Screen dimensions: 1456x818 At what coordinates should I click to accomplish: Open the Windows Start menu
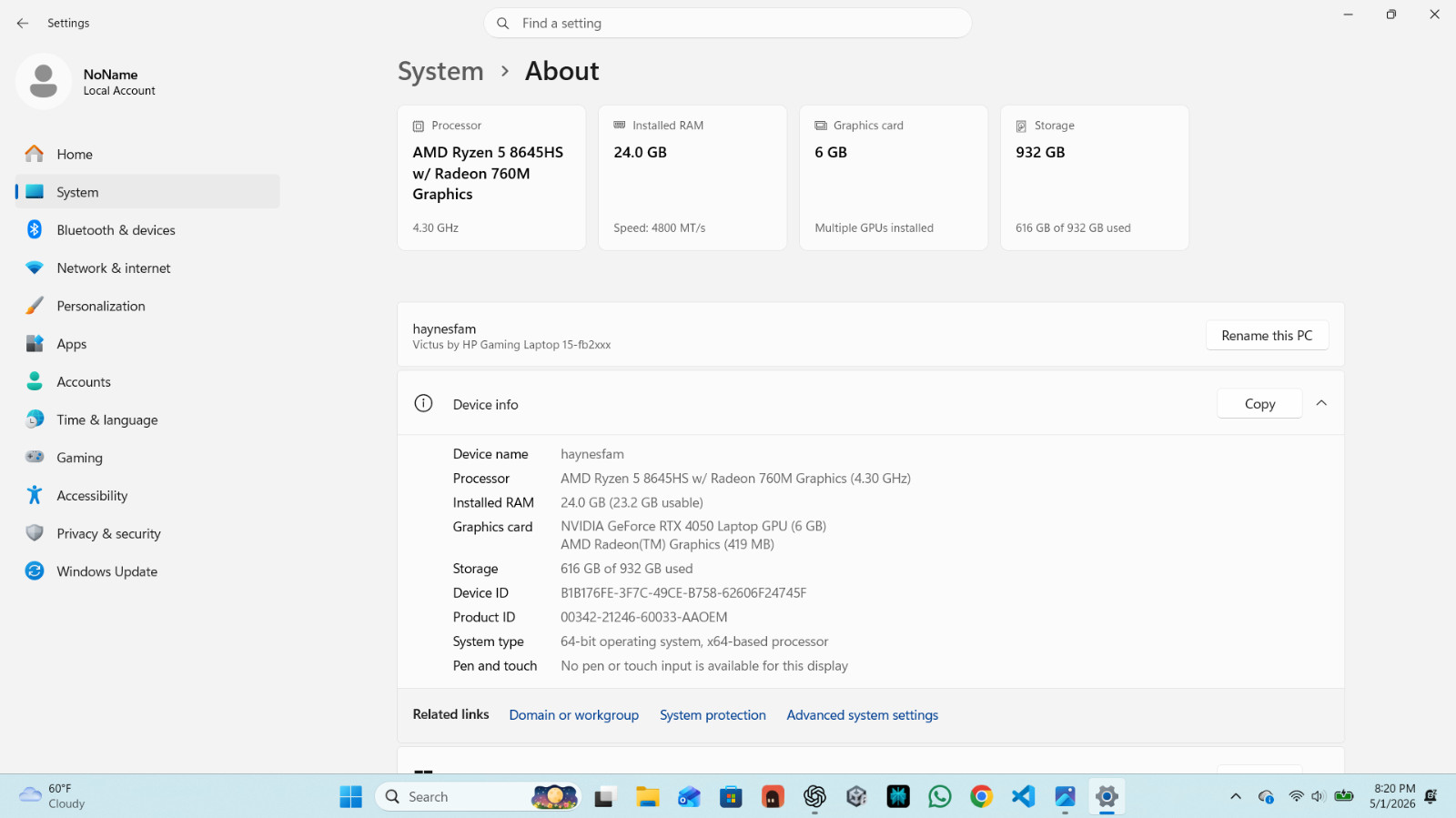click(x=350, y=797)
